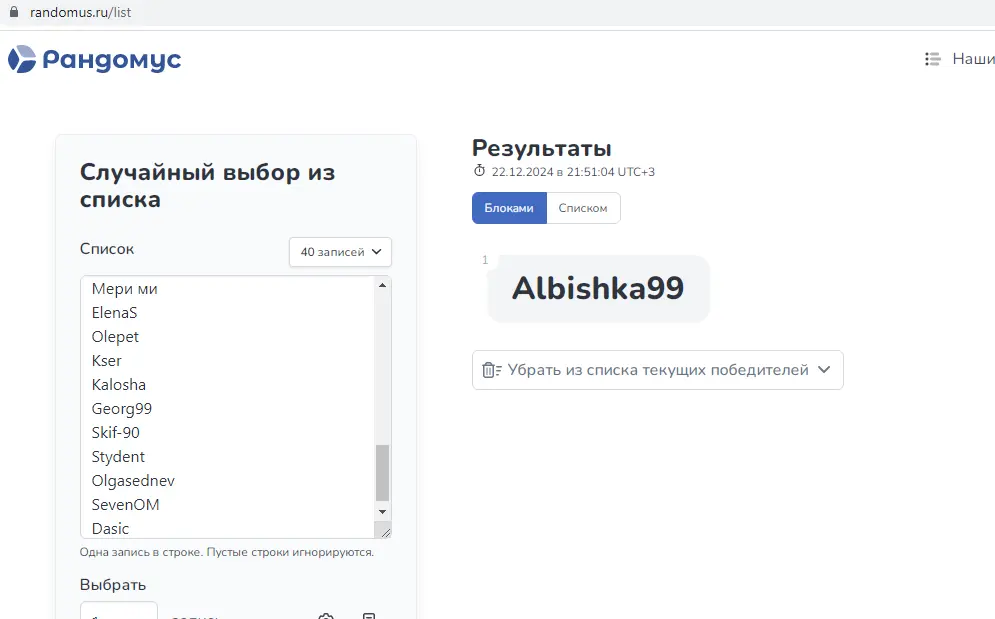Click the Kalosha list entry
This screenshot has height=619, width=995.
click(119, 385)
